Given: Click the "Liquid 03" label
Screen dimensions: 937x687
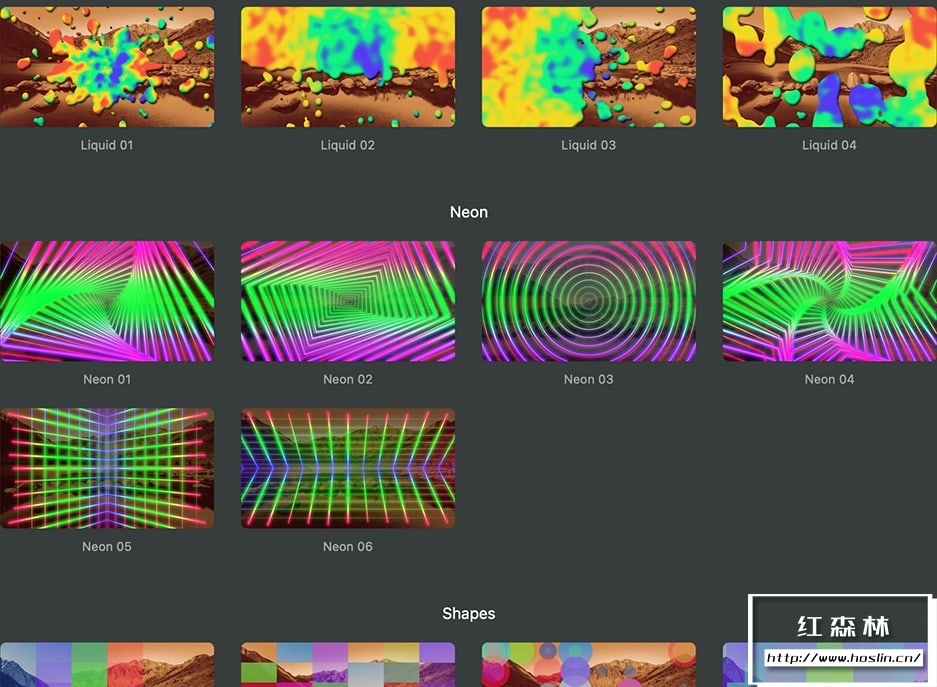Looking at the screenshot, I should pyautogui.click(x=589, y=145).
